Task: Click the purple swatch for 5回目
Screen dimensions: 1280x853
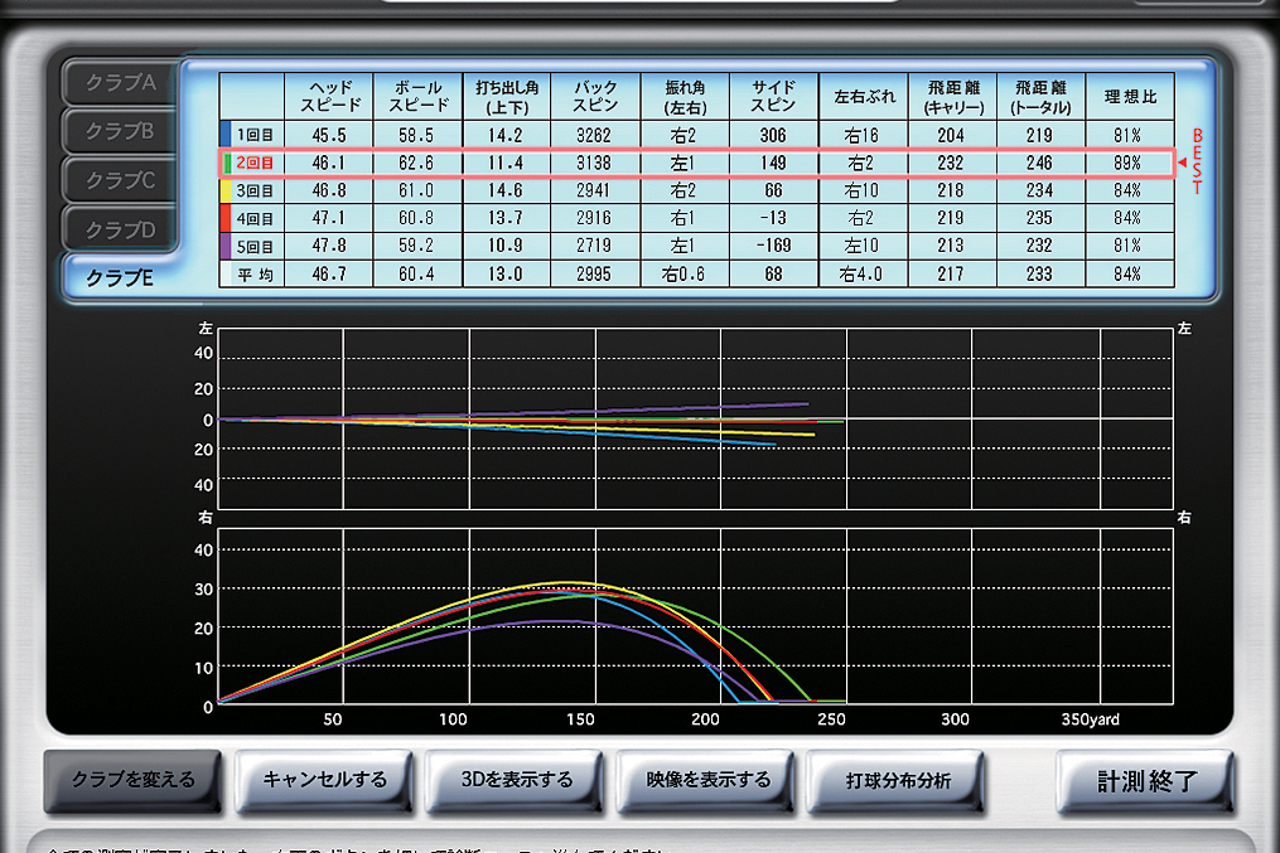Action: 226,245
